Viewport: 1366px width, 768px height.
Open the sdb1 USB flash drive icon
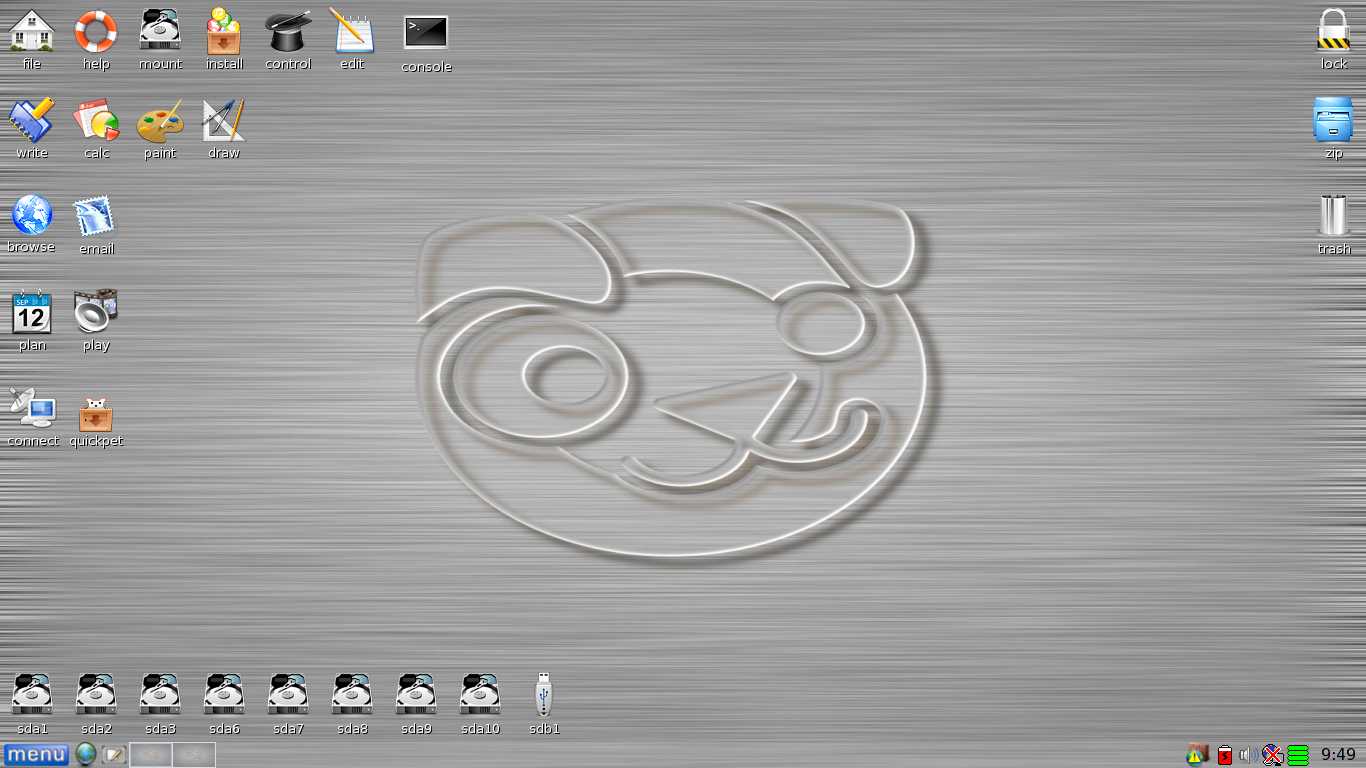[x=544, y=694]
